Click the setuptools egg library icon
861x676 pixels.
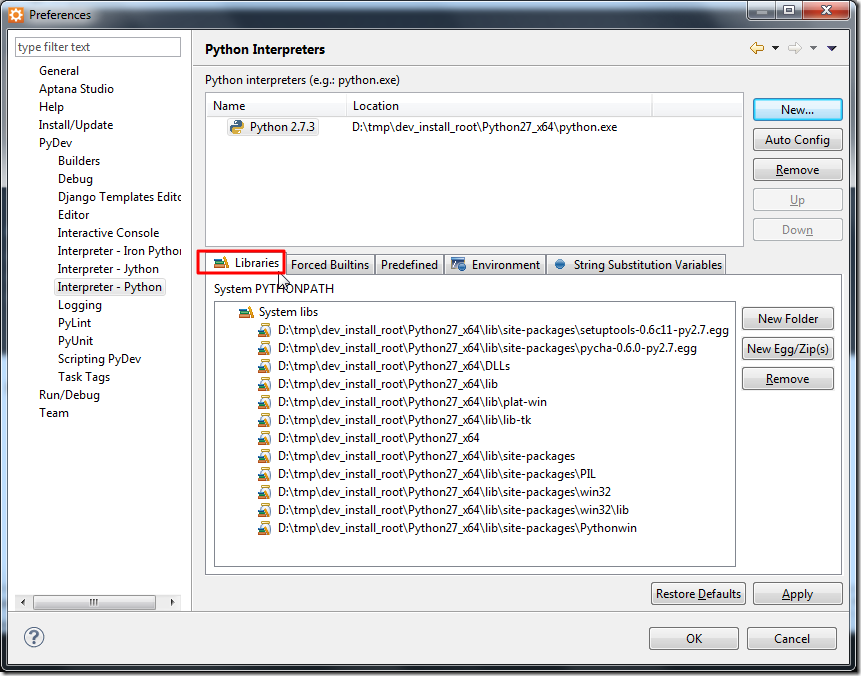coord(265,330)
